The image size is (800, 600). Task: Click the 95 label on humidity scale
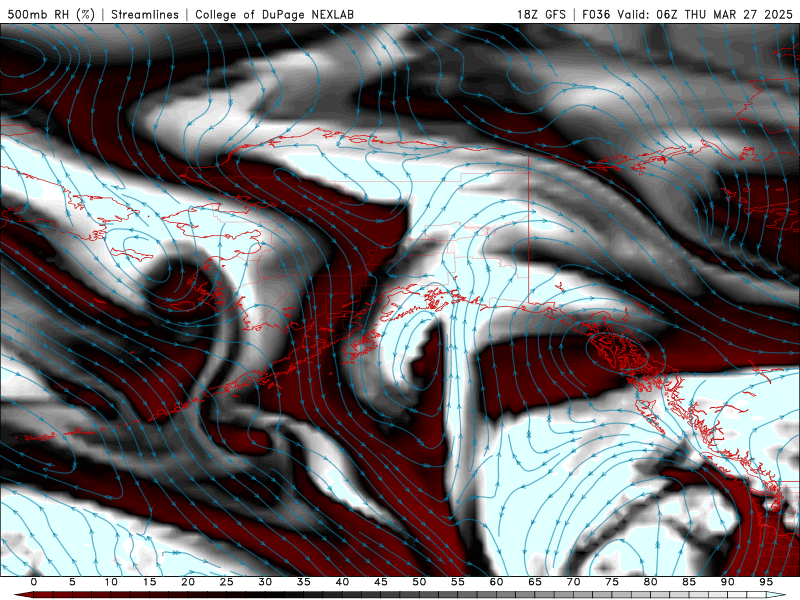(x=766, y=582)
